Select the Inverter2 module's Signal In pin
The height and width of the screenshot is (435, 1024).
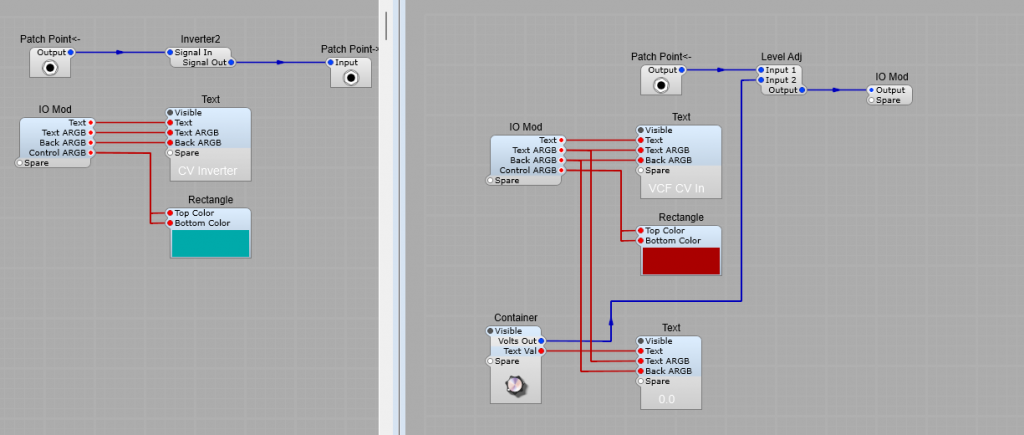(171, 52)
